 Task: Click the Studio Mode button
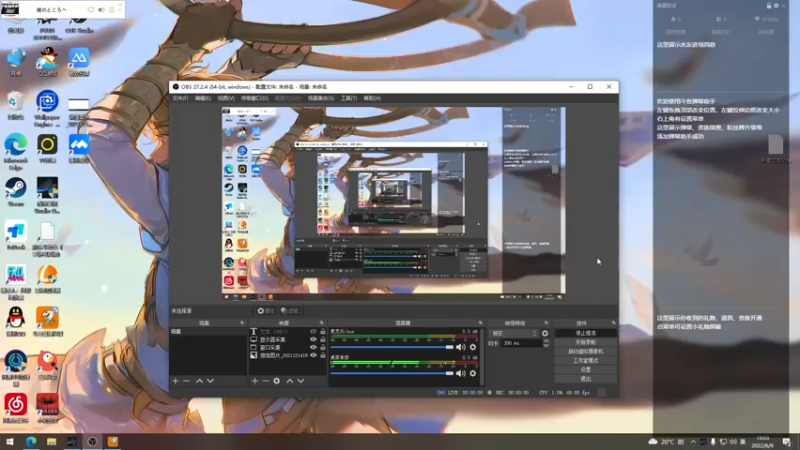[585, 361]
